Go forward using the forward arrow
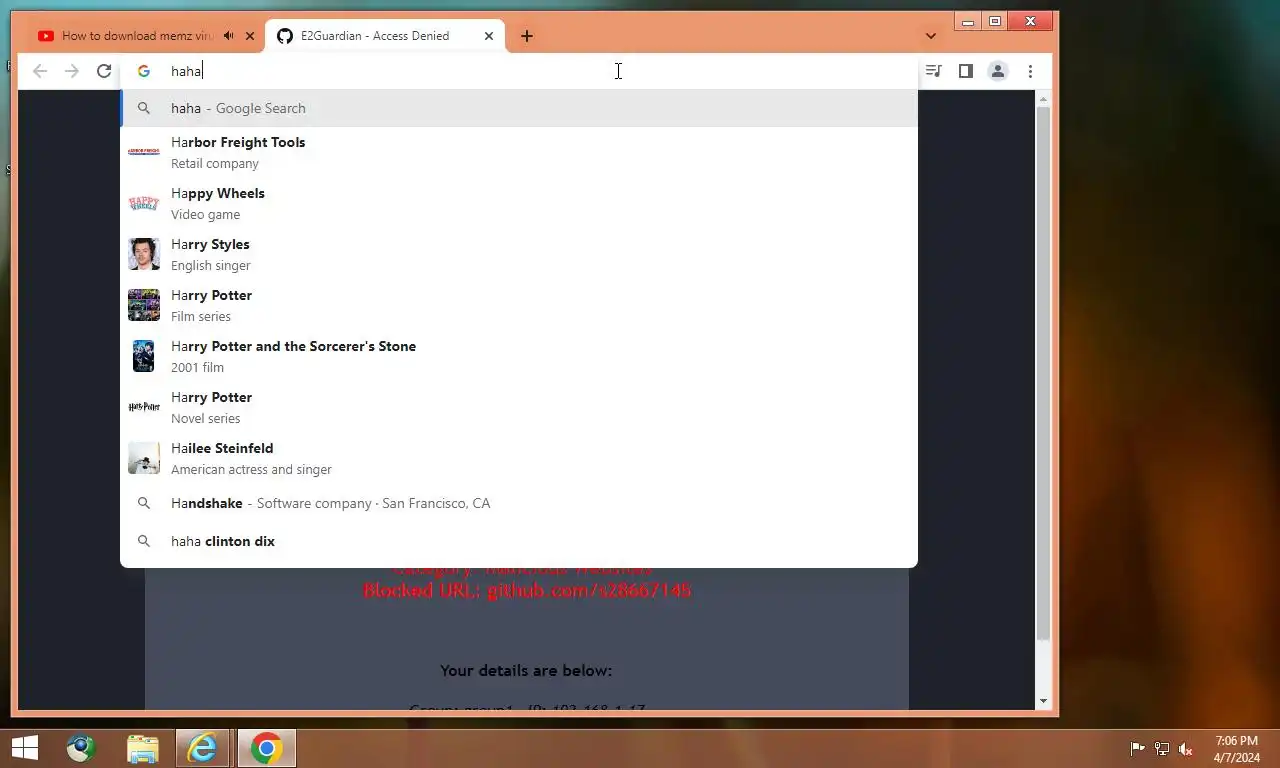Viewport: 1280px width, 768px height. pos(72,71)
